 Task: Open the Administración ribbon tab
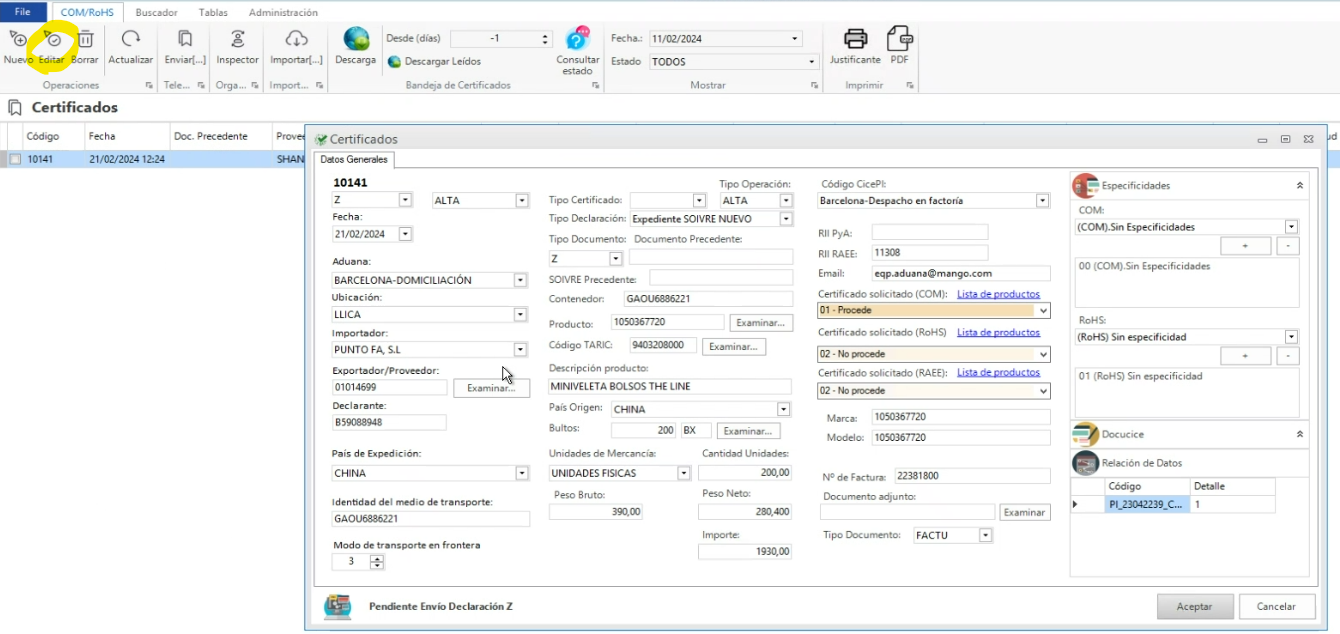[x=283, y=13]
